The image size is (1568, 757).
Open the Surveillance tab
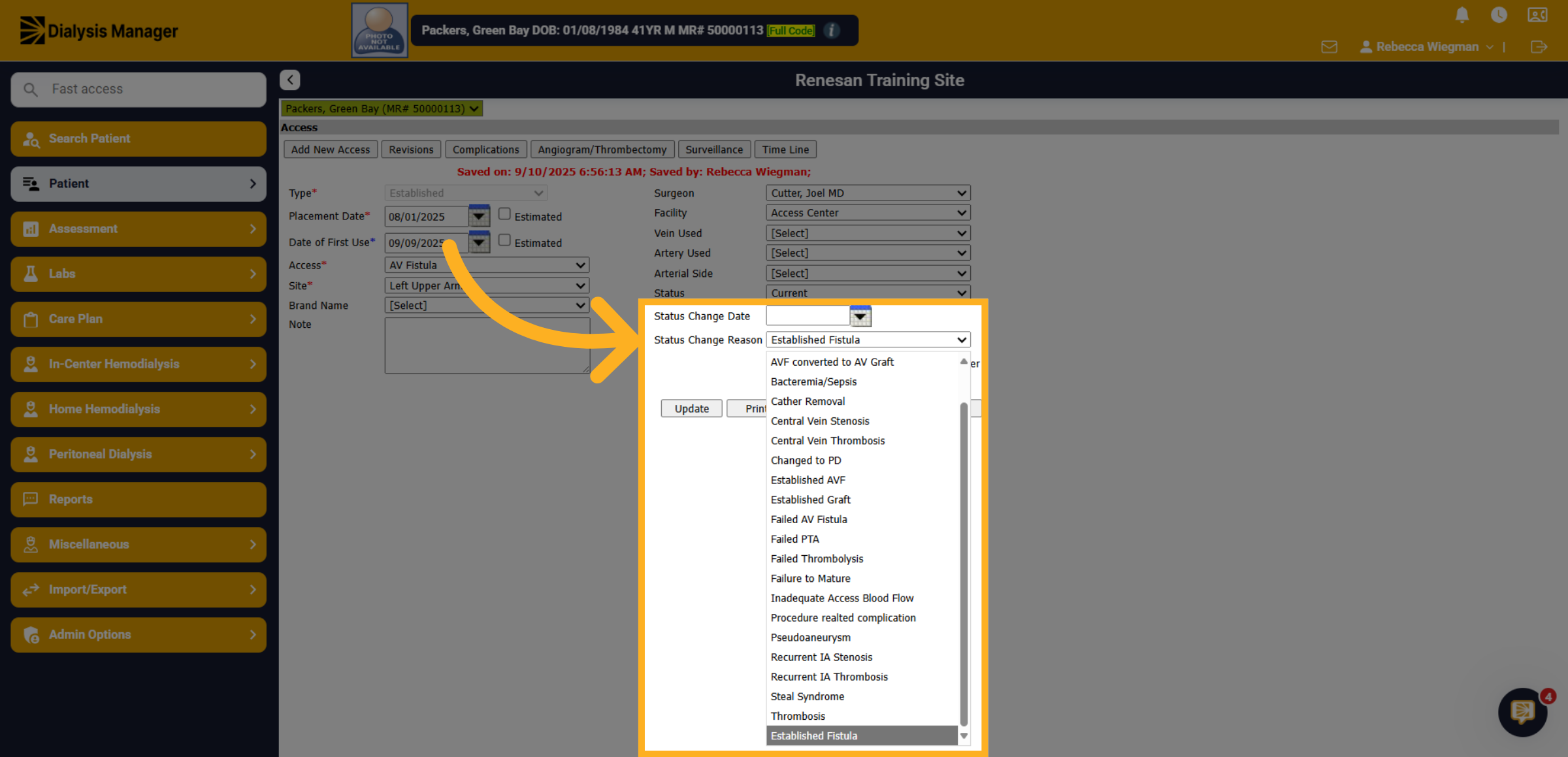click(714, 150)
